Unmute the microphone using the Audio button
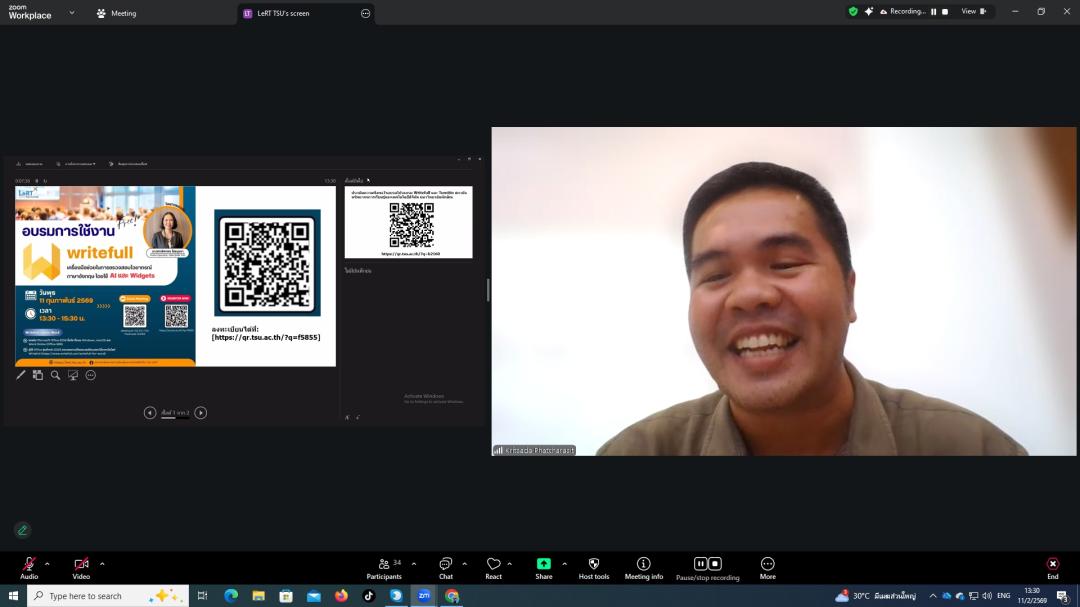Screen dimensions: 1080x607 (29, 565)
